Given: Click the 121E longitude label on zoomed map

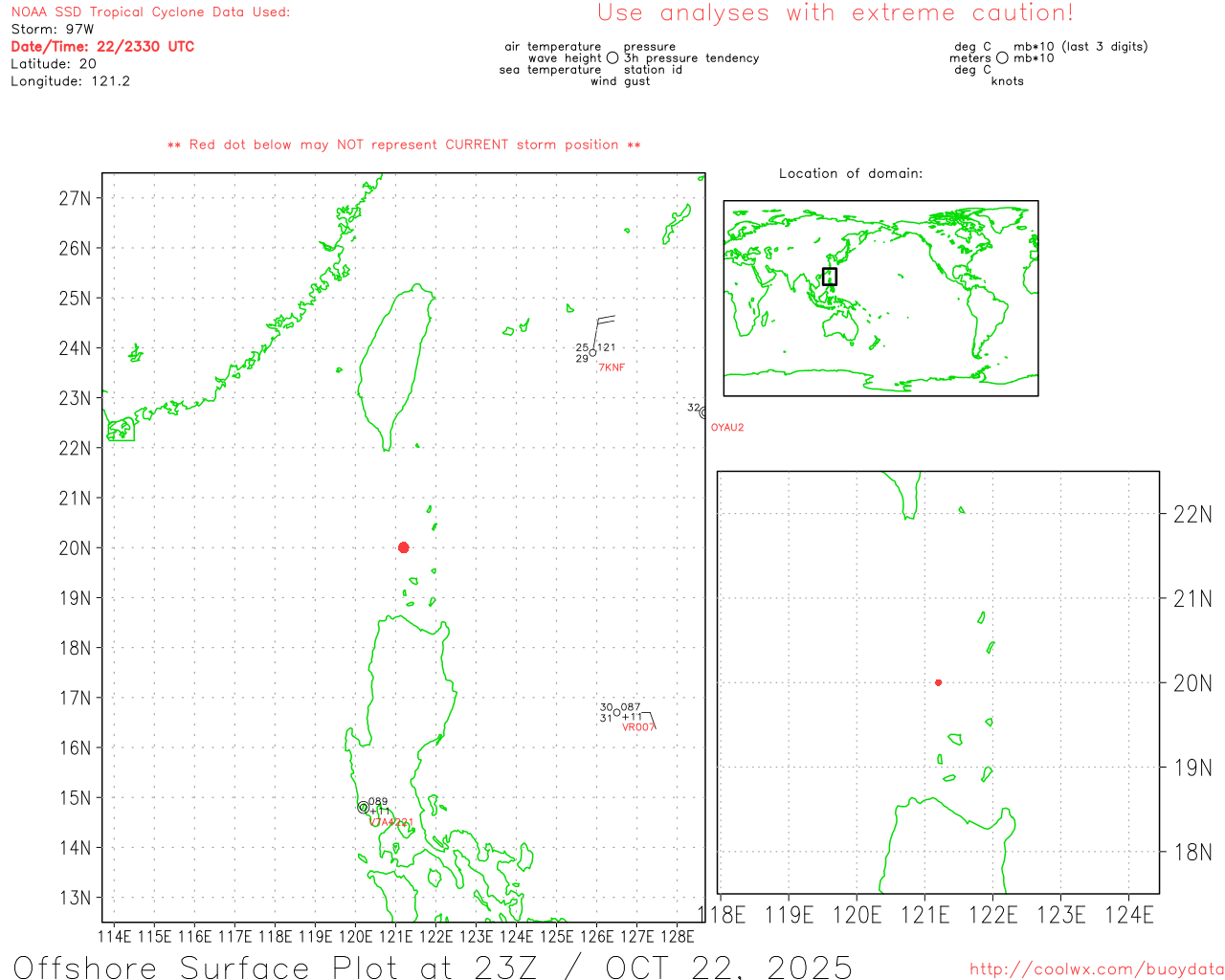Looking at the screenshot, I should click(x=924, y=915).
